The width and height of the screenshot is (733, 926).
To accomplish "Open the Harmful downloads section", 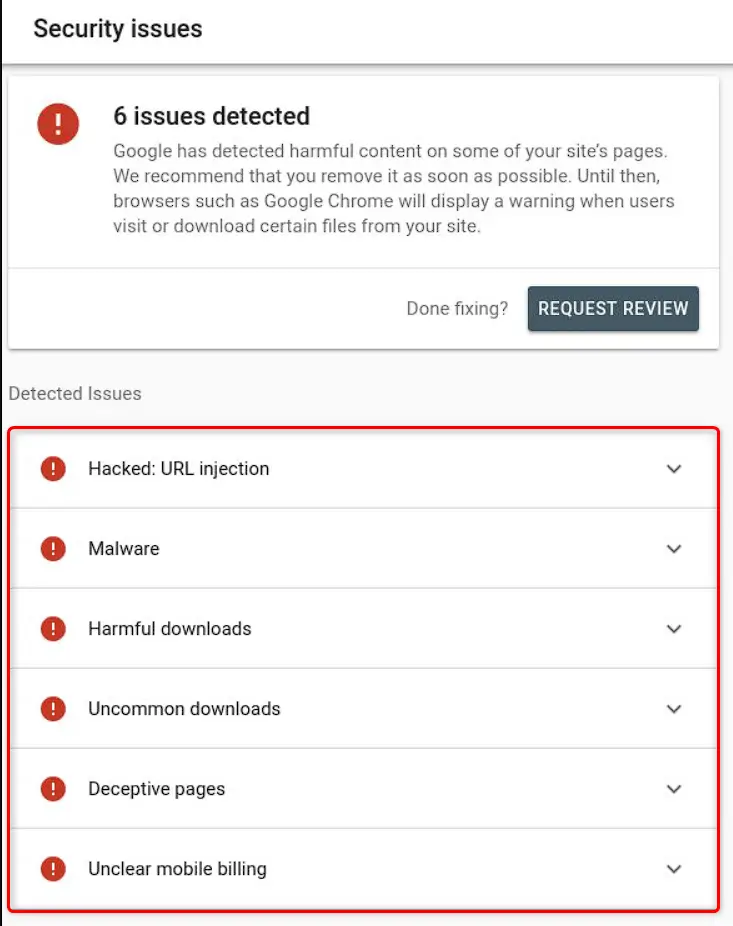I will [x=674, y=628].
